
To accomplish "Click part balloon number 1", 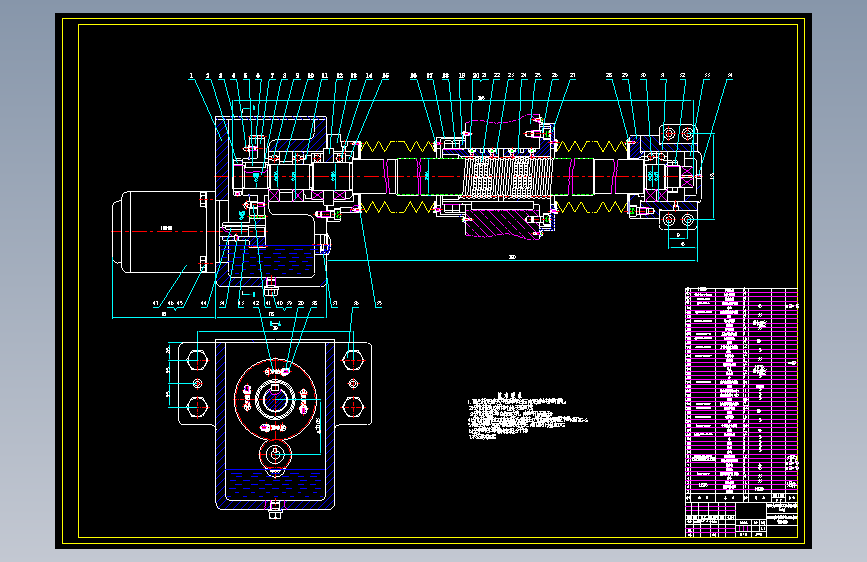I will pyautogui.click(x=191, y=76).
